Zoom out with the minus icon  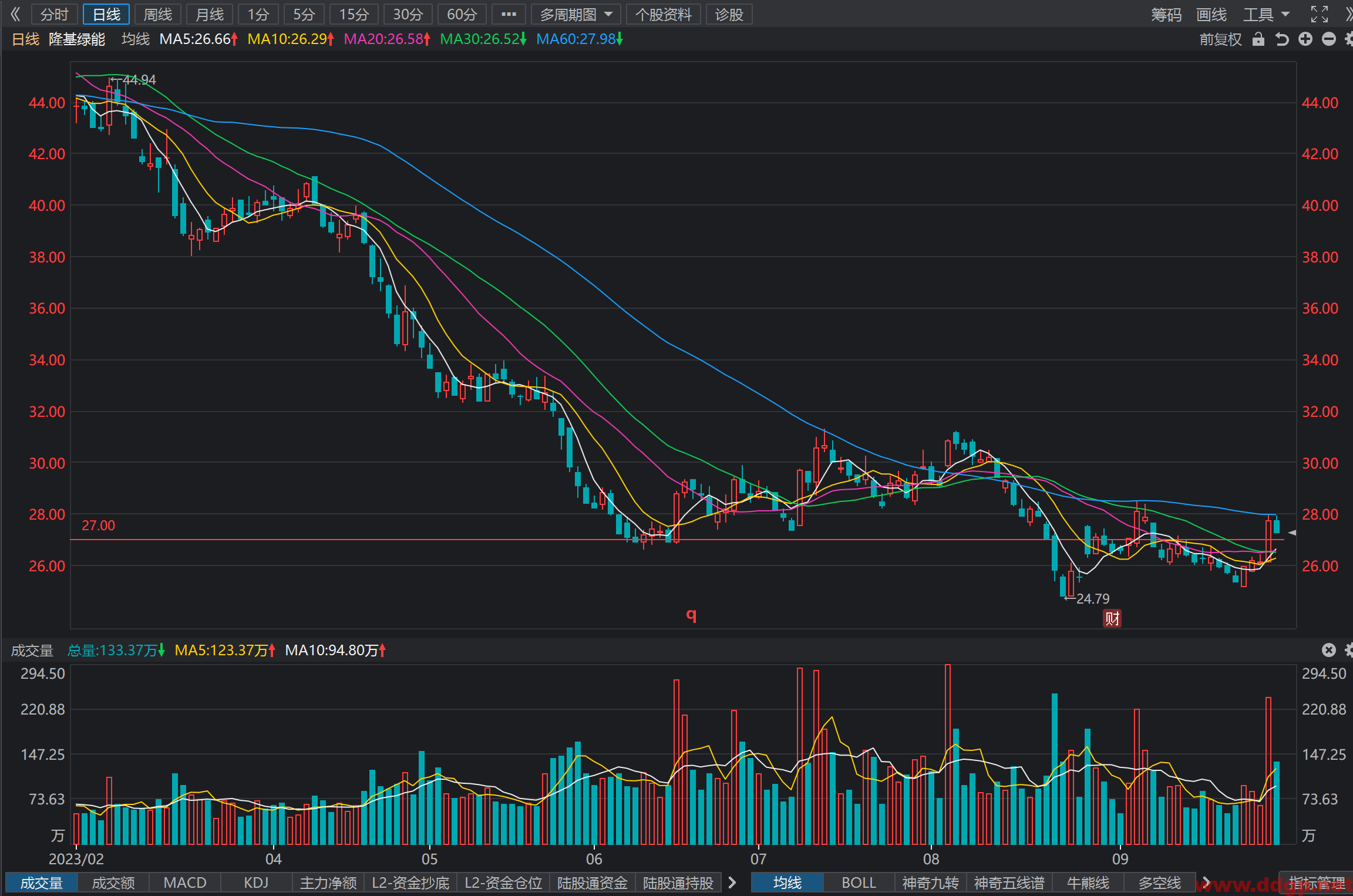1329,39
